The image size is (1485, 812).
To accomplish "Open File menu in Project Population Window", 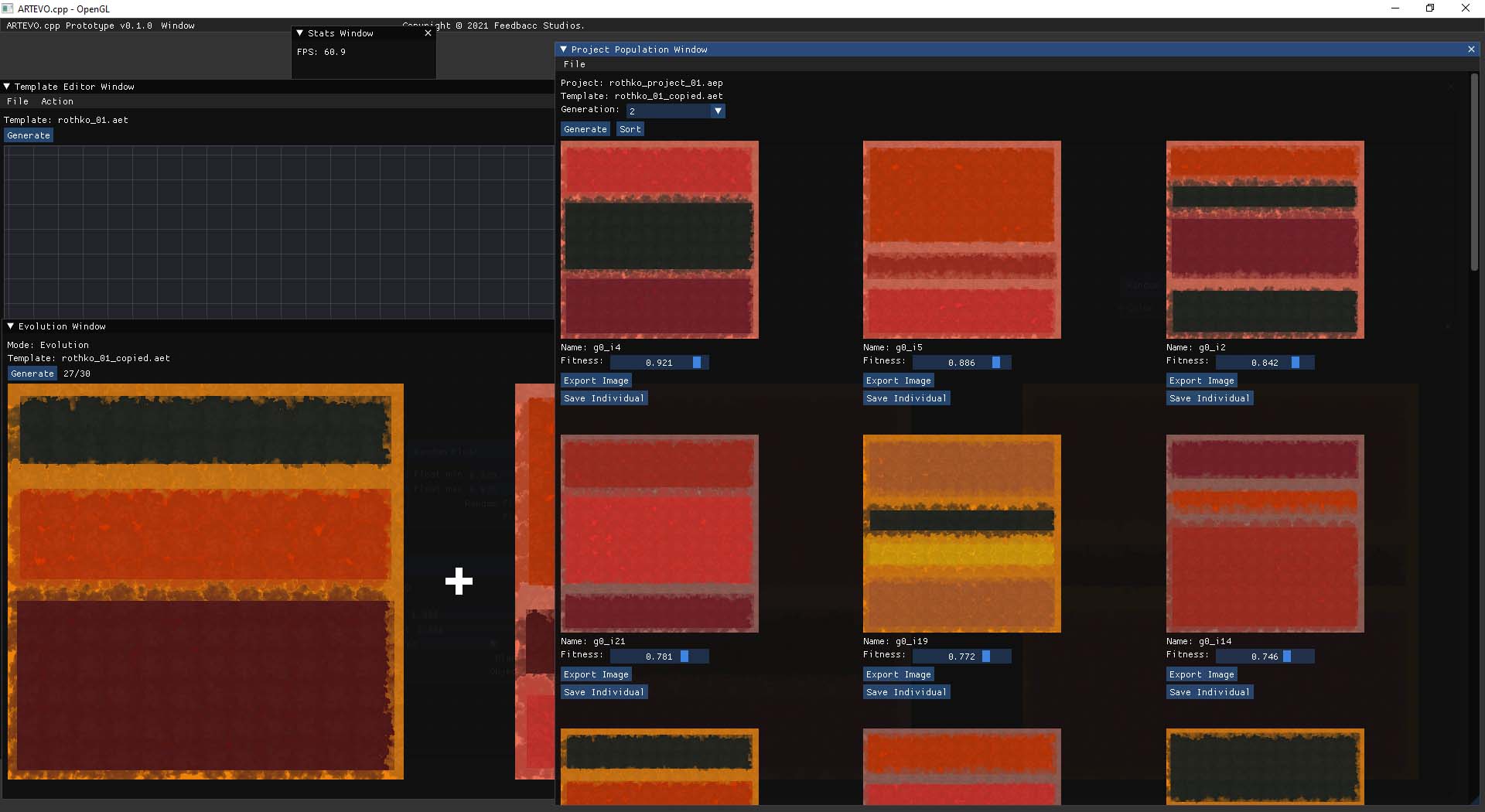I will pyautogui.click(x=575, y=64).
